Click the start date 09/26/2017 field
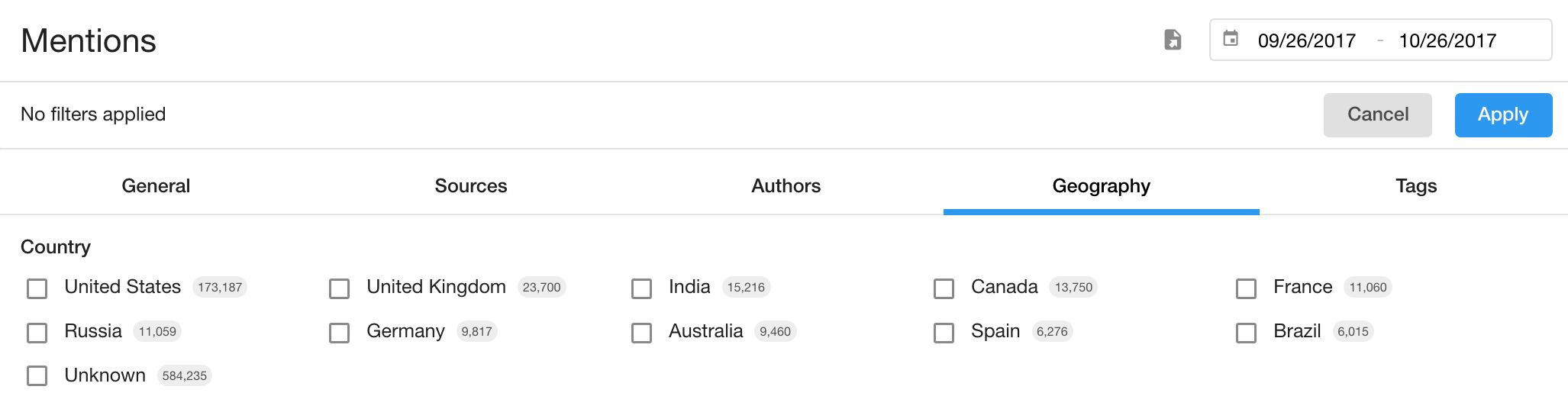 pyautogui.click(x=1307, y=40)
